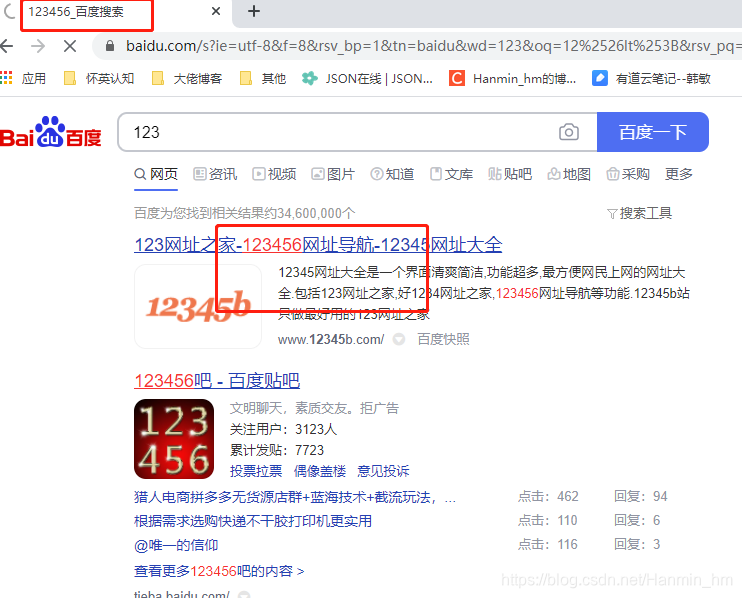Open the 怀英认知 bookmark folder
This screenshot has width=742, height=598.
click(x=99, y=78)
